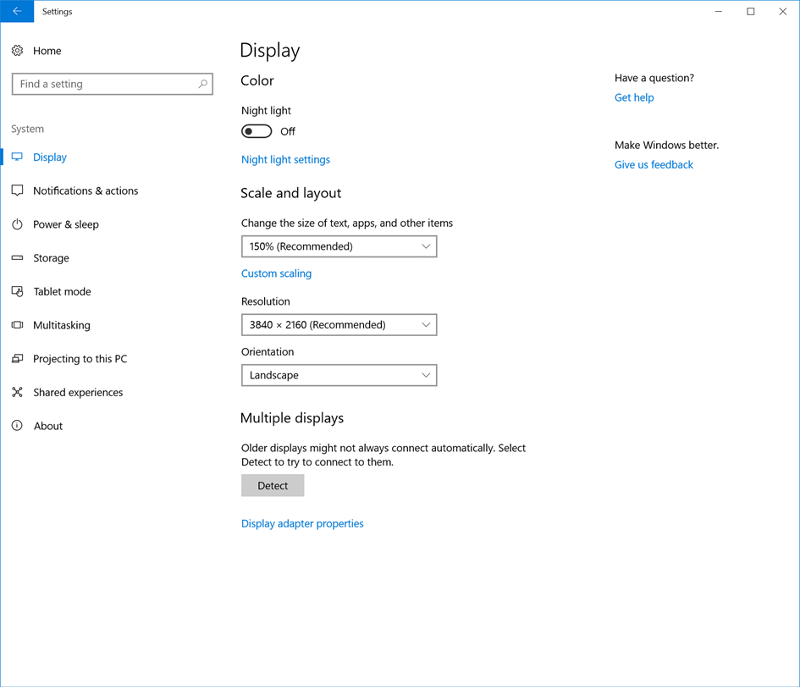
Task: Click the Tablet mode icon
Action: (16, 291)
